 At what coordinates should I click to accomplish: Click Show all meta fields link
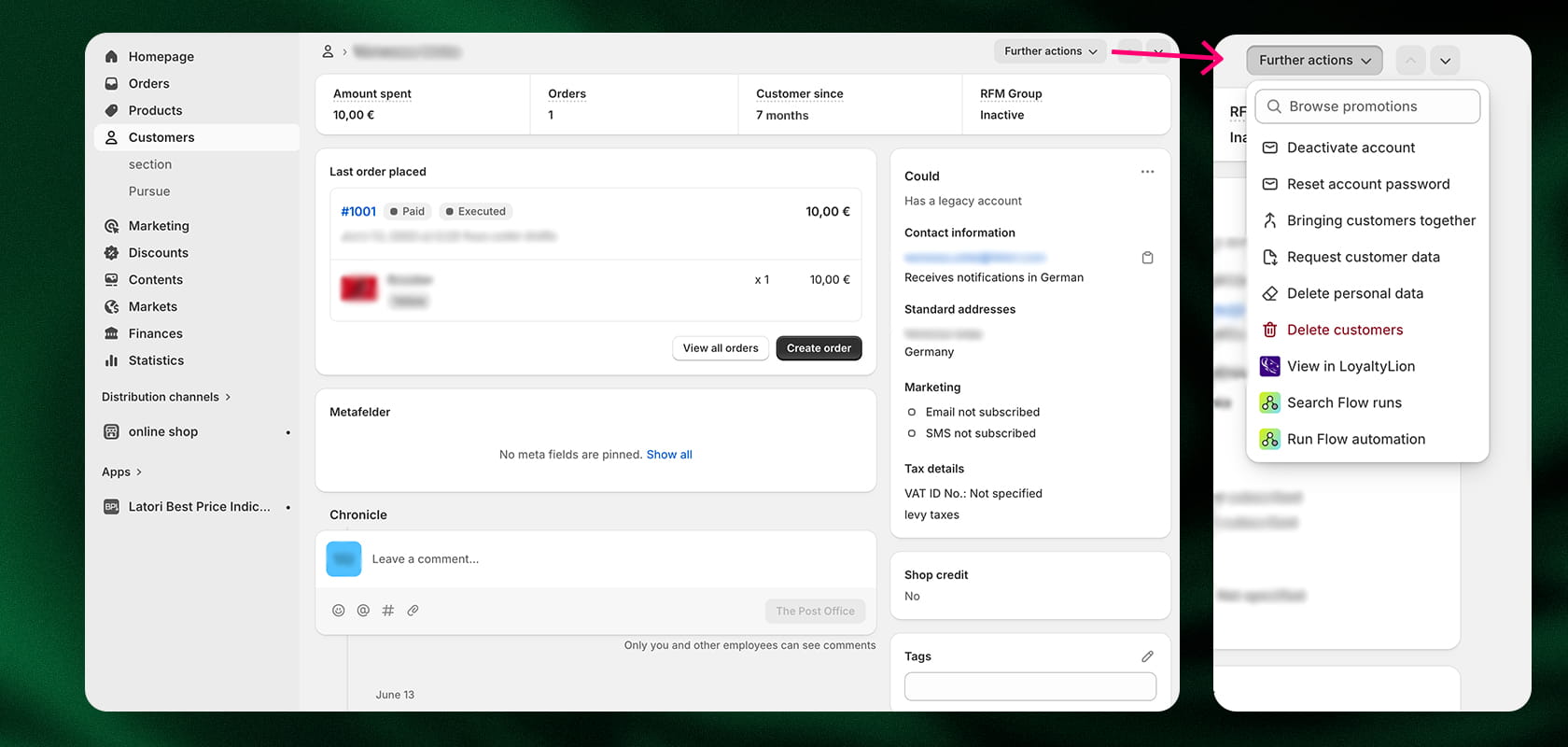(669, 455)
